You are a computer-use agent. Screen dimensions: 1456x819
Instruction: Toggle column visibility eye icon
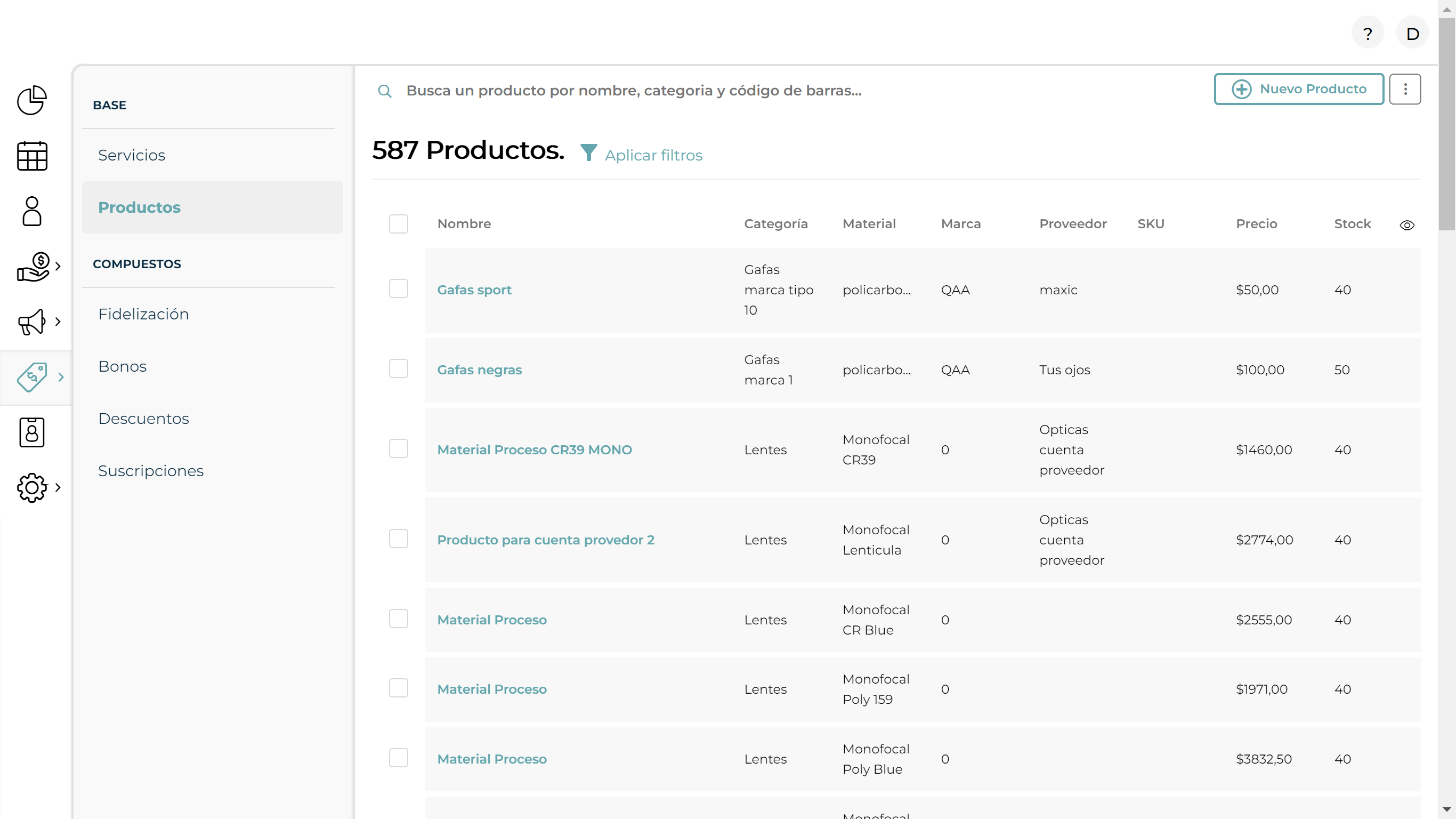(x=1407, y=225)
